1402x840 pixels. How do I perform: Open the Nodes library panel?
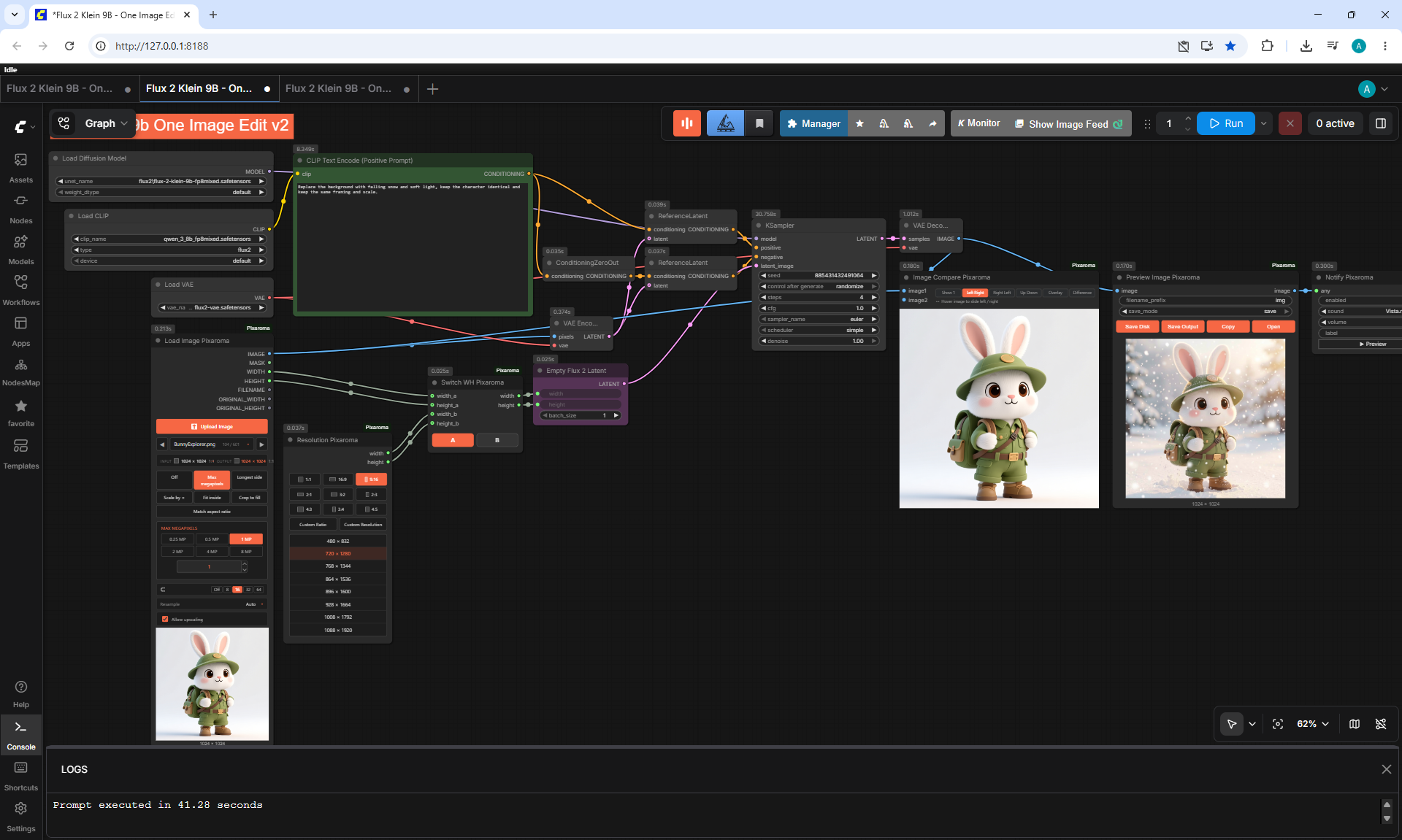click(21, 209)
